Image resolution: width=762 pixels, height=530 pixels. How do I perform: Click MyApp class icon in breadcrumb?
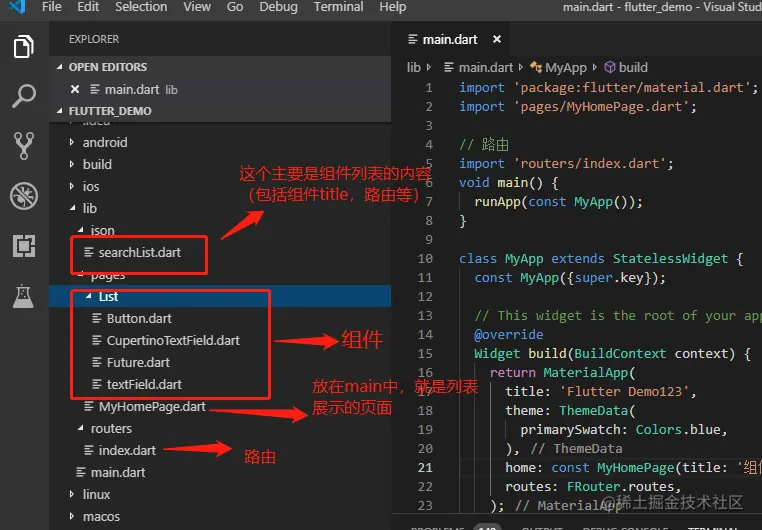pos(536,67)
